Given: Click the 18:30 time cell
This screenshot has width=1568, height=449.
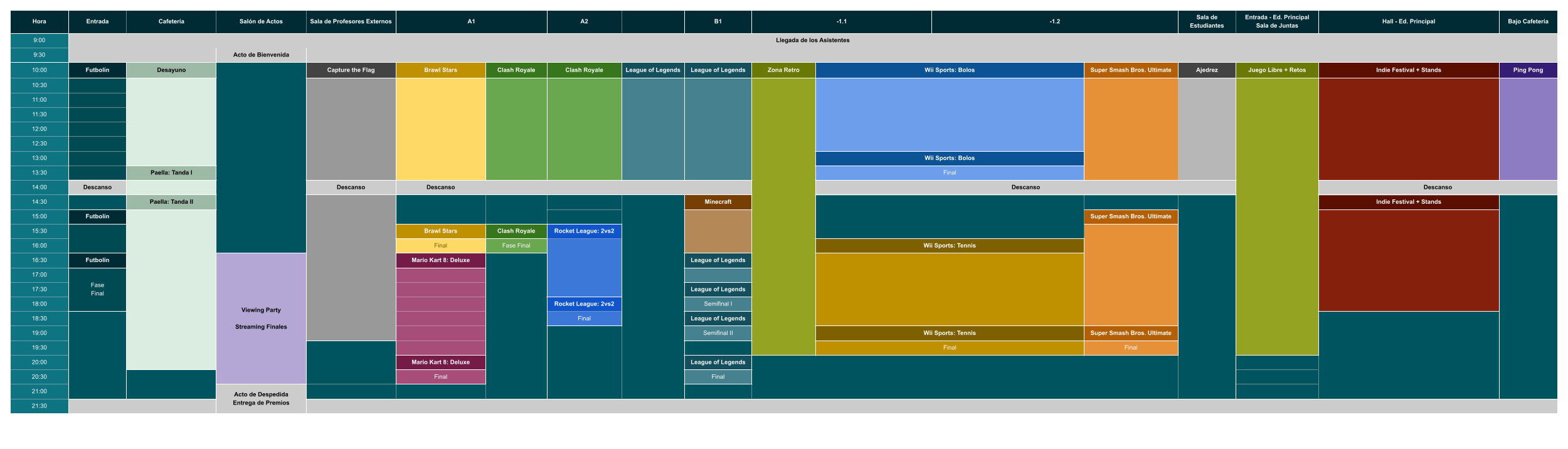Looking at the screenshot, I should click(x=39, y=319).
